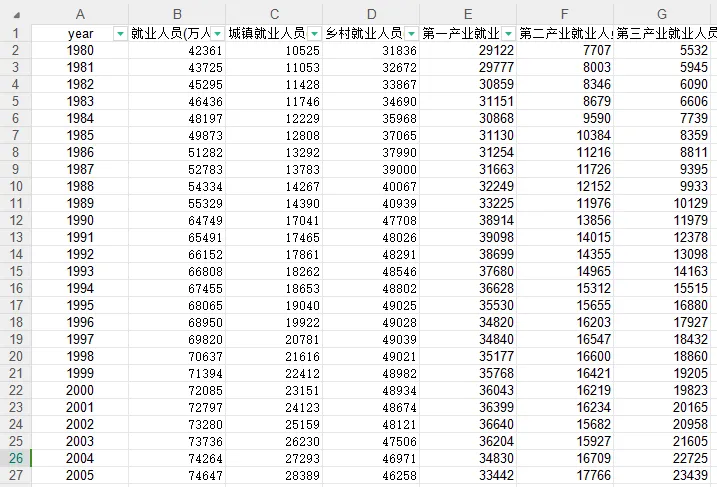Open filter dropdown for 就业人员 column

[x=218, y=33]
